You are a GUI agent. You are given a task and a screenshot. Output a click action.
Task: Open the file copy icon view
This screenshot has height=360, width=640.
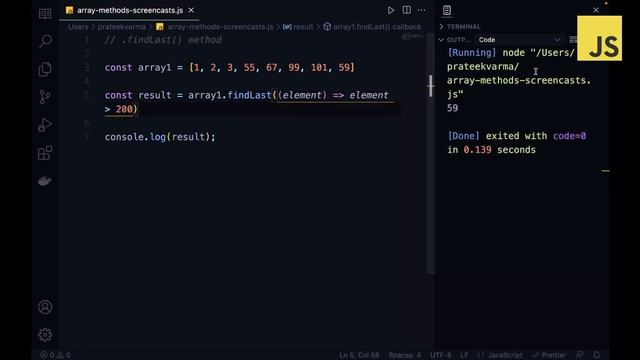45,69
